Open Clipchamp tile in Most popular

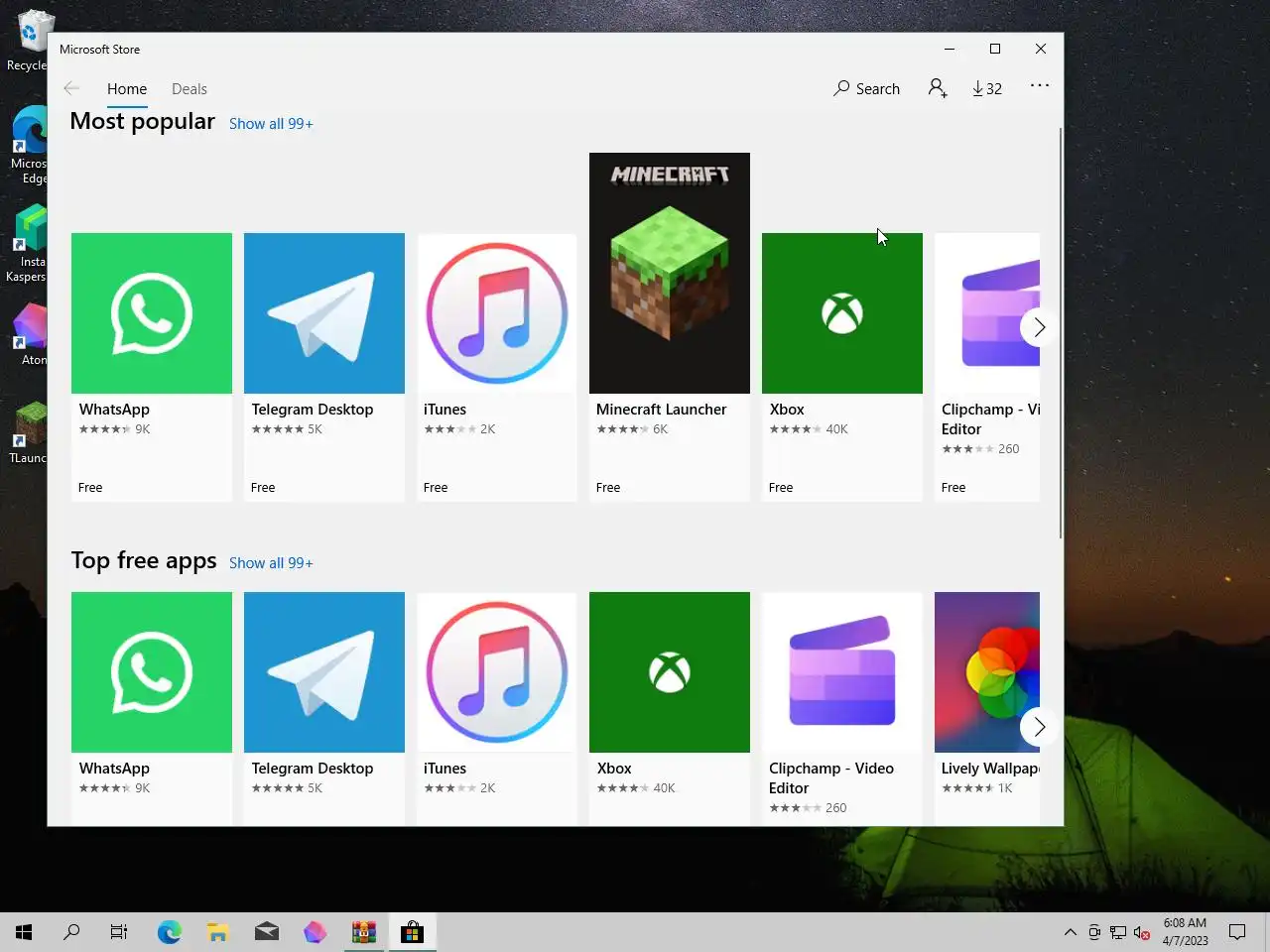click(x=987, y=367)
